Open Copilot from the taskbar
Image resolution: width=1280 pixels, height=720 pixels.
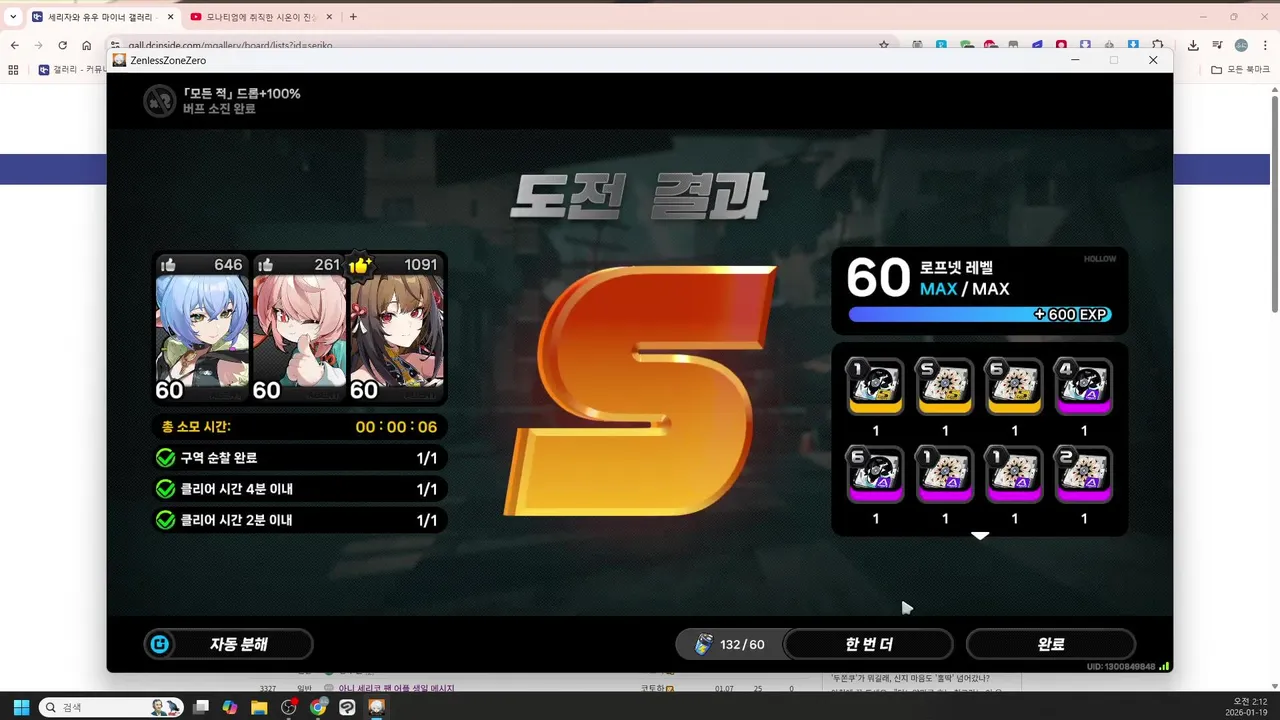tap(230, 707)
